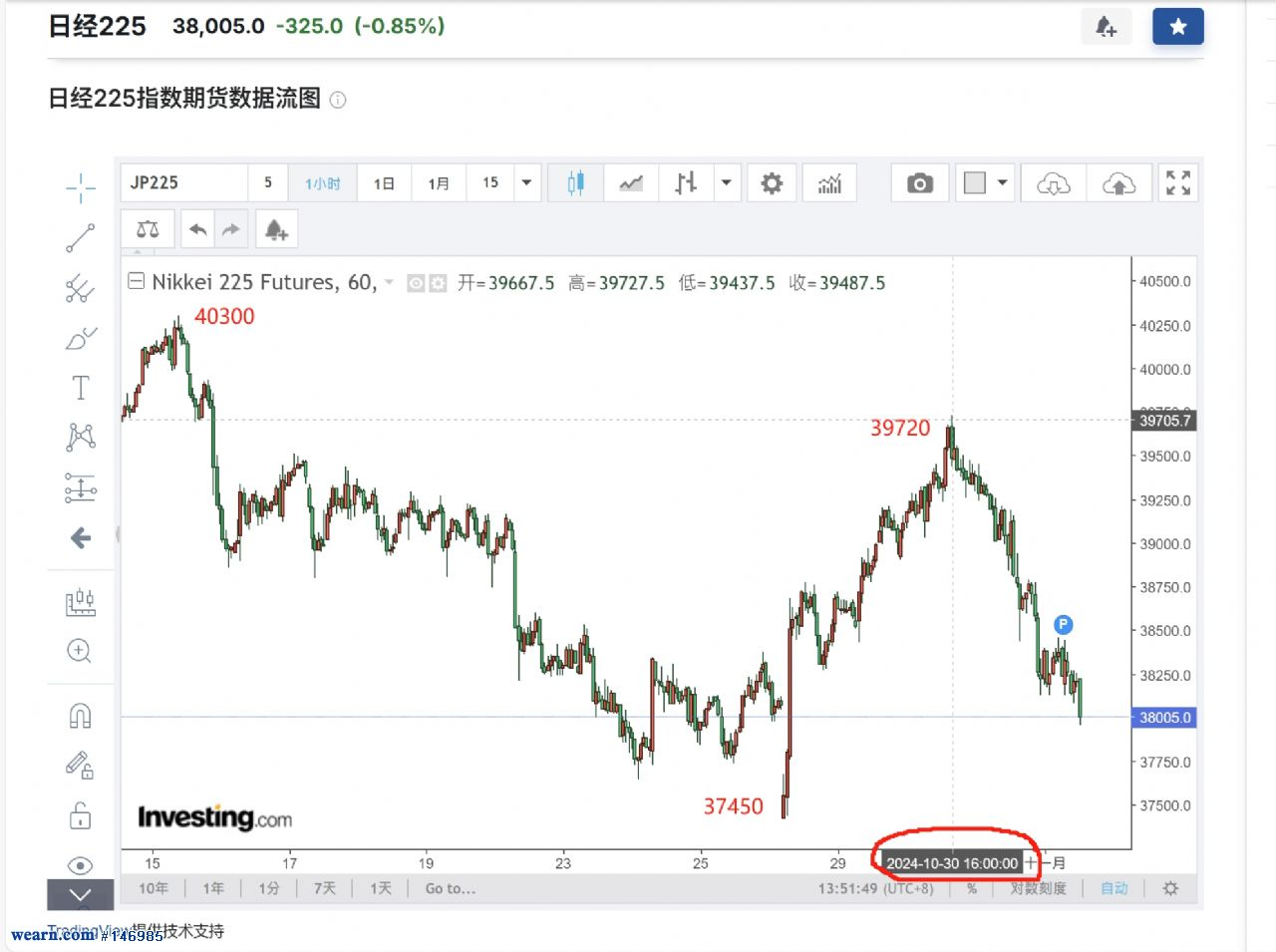
Task: Open the chart style dropdown arrow
Action: (726, 183)
